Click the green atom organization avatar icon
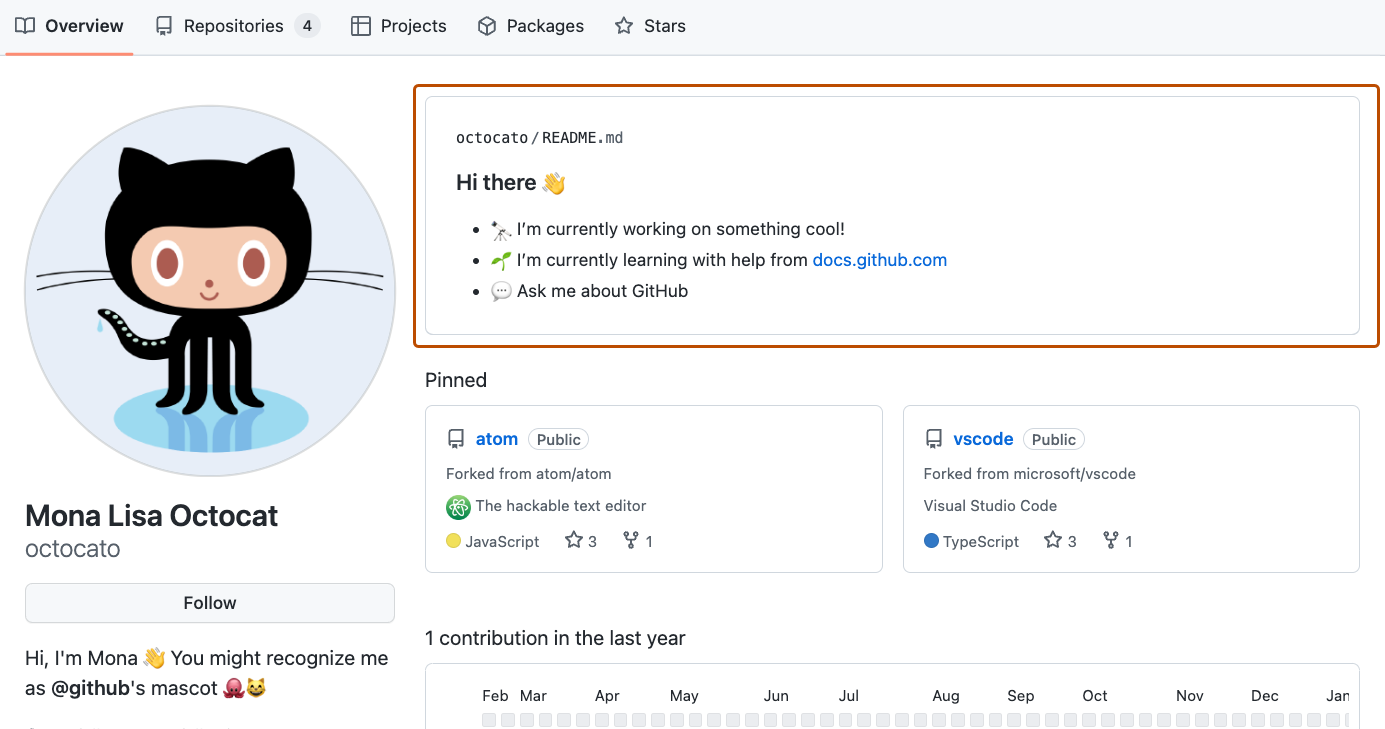 458,507
